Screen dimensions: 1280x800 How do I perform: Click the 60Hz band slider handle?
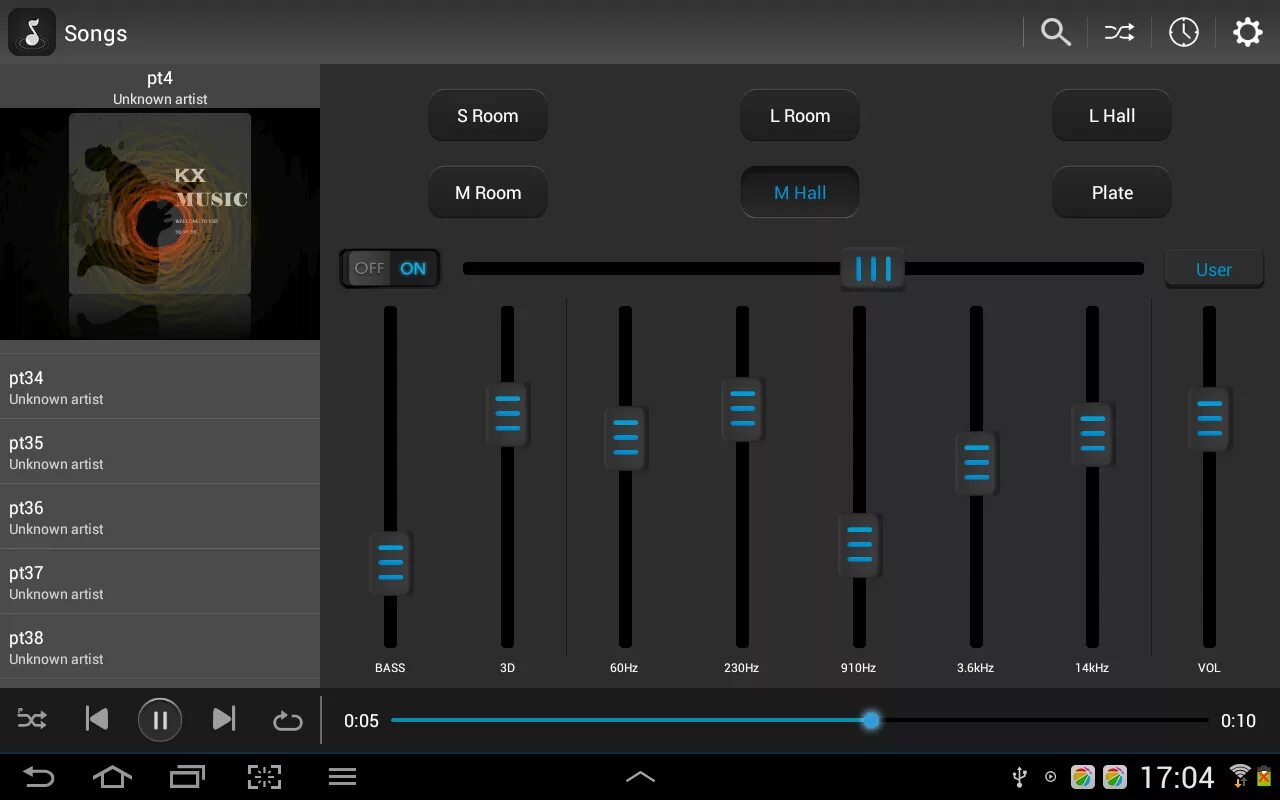click(x=626, y=438)
